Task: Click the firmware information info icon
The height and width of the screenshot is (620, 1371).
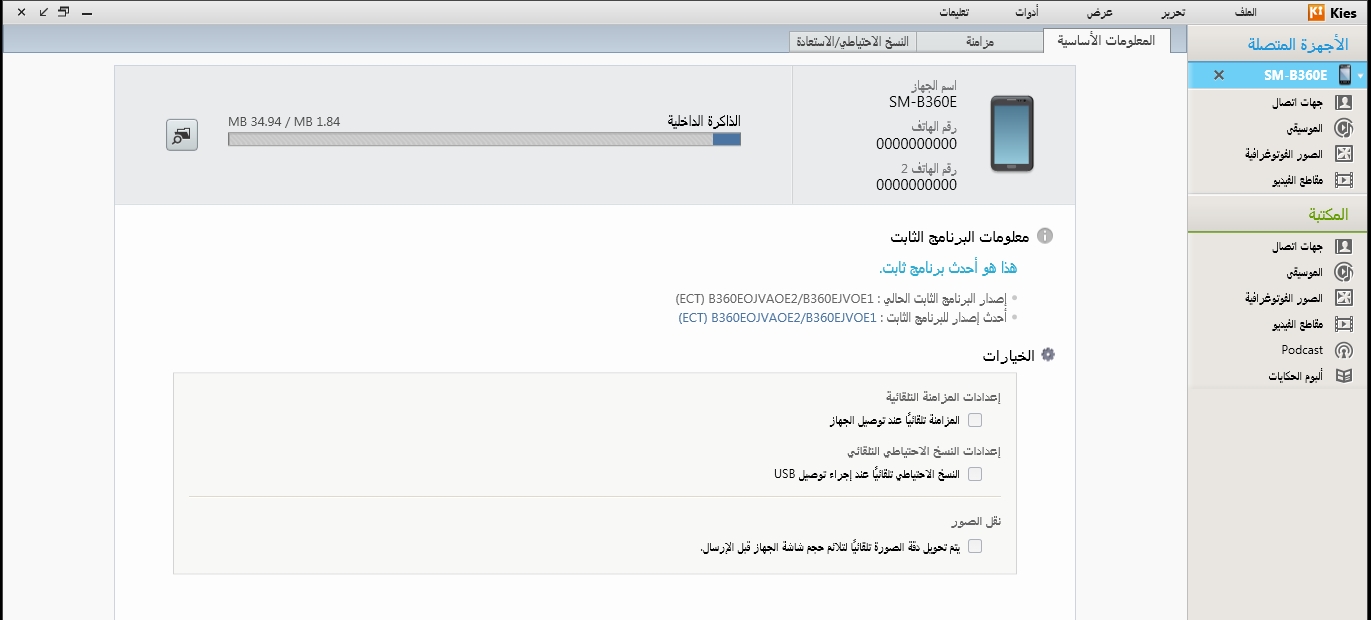Action: pos(1045,237)
